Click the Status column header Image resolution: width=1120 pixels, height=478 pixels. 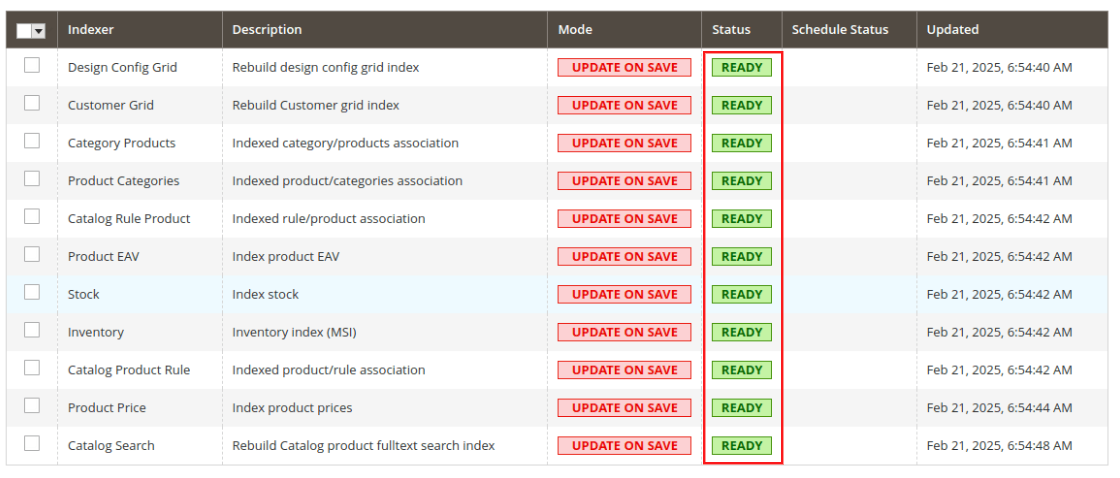point(731,29)
